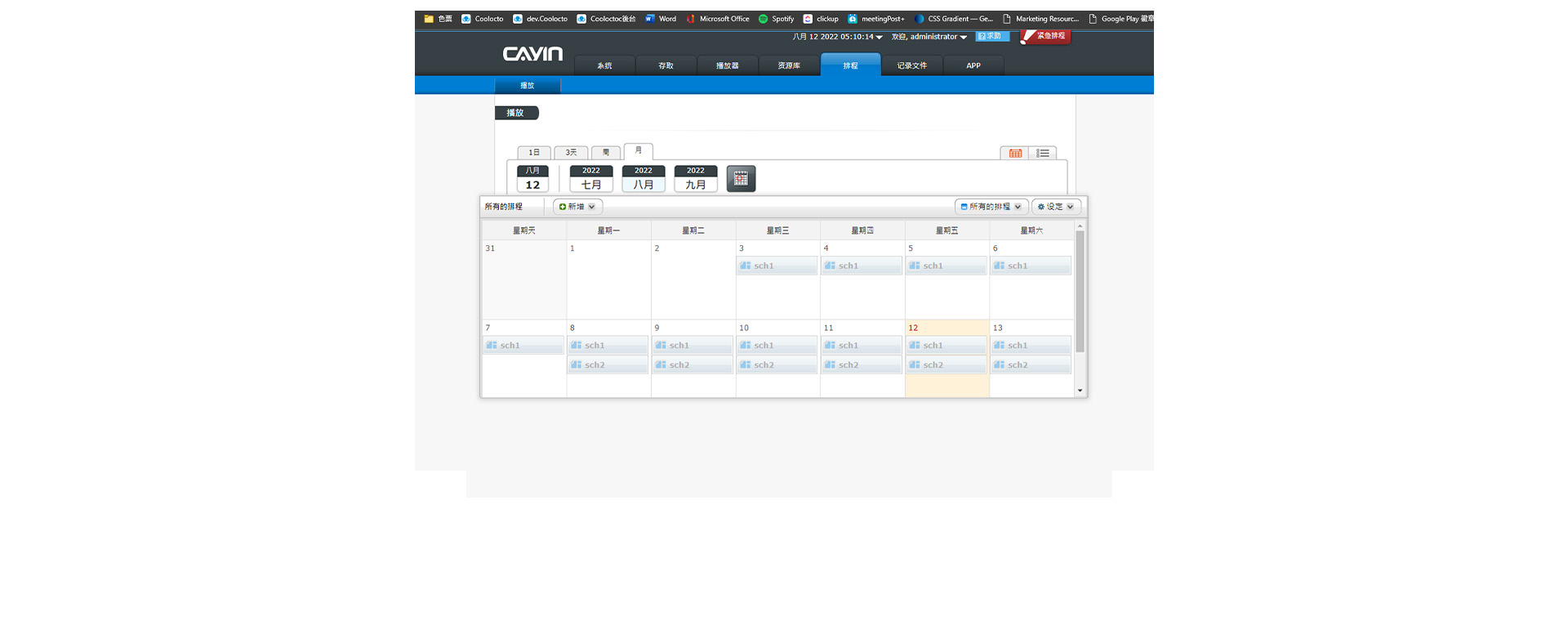Viewport: 1568px width, 621px height.
Task: Open sch1 schedule on day 9
Action: tap(693, 346)
